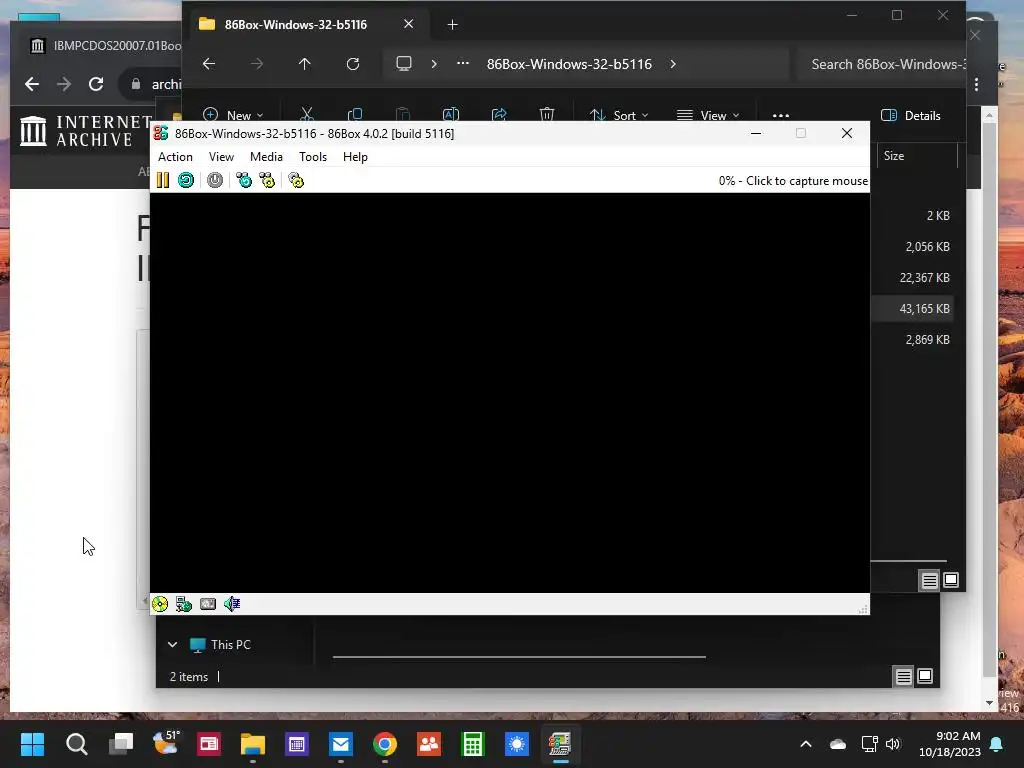Open the clock showing 9:02 AM
The height and width of the screenshot is (768, 1024).
[950, 744]
